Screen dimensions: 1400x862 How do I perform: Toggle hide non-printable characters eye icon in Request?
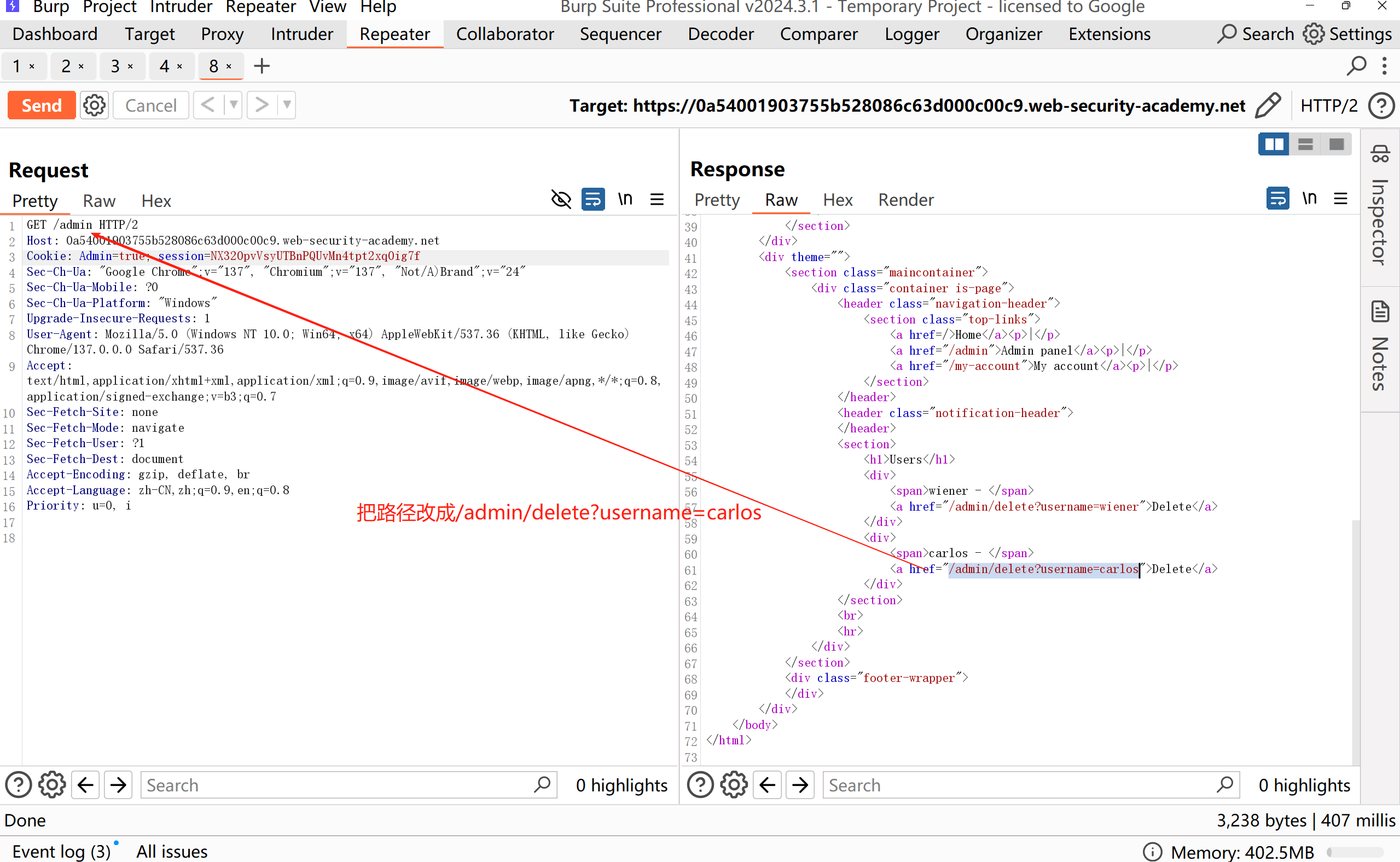coord(561,200)
